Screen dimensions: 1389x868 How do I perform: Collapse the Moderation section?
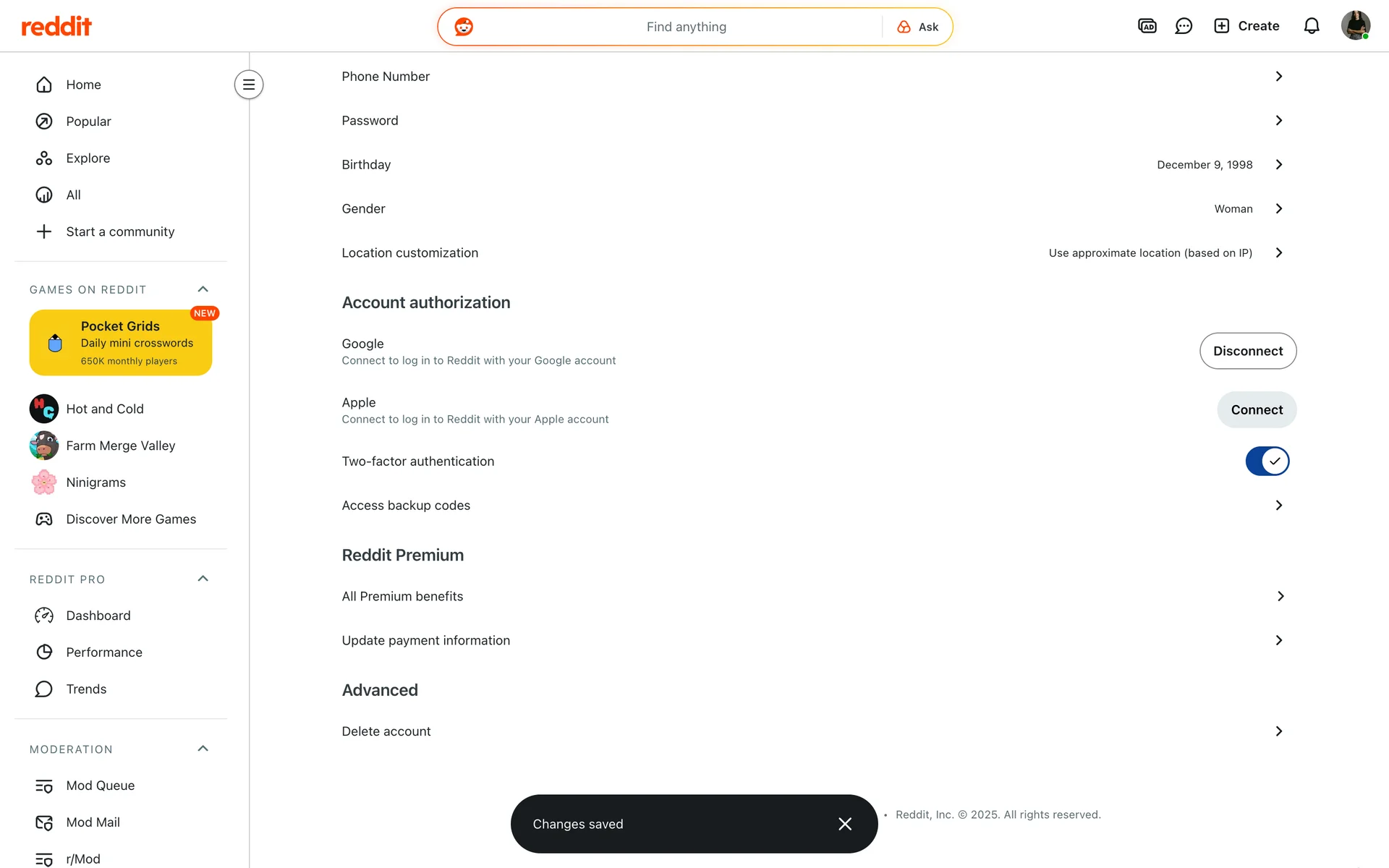(x=203, y=749)
